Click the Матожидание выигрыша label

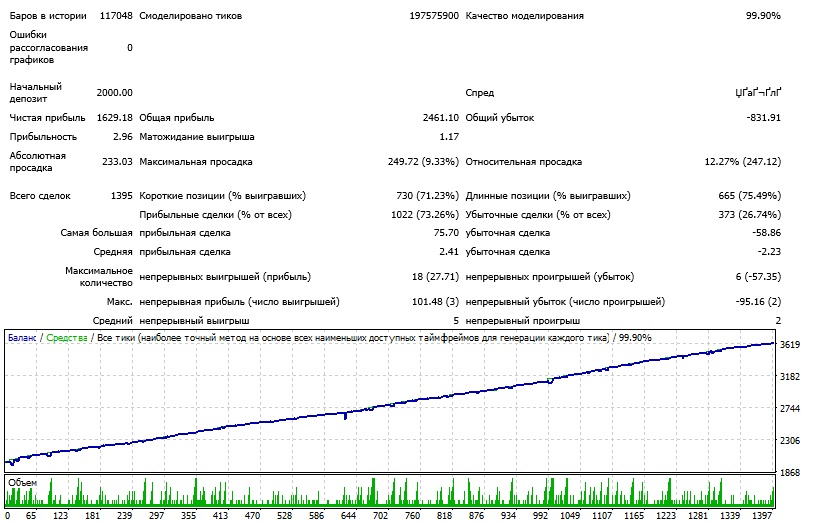(197, 137)
